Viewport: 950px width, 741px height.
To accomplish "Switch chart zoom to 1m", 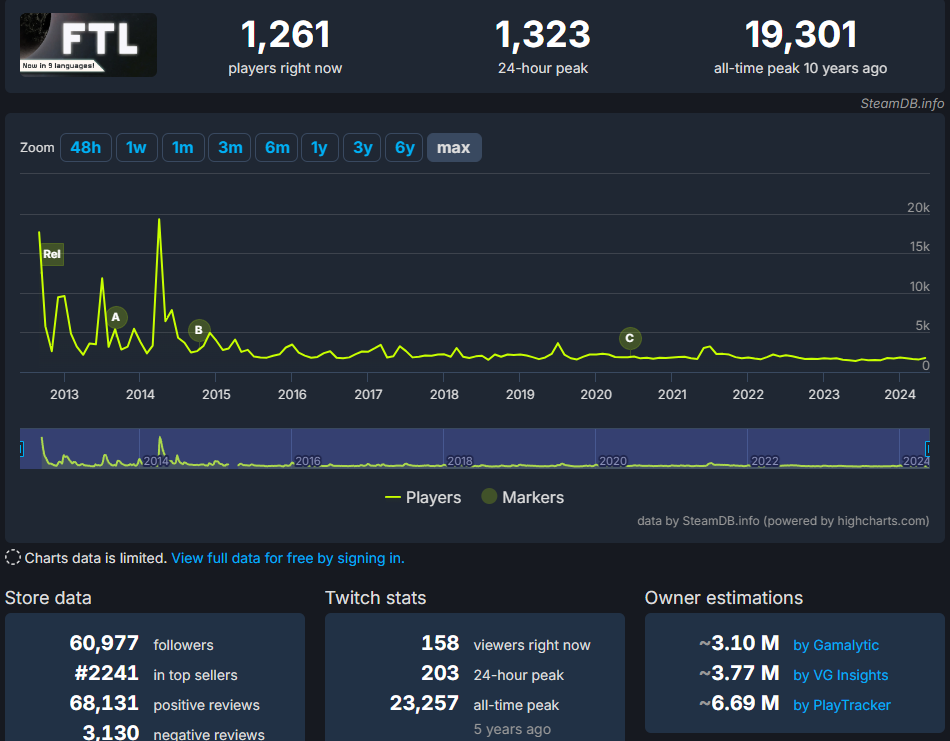I will [182, 148].
